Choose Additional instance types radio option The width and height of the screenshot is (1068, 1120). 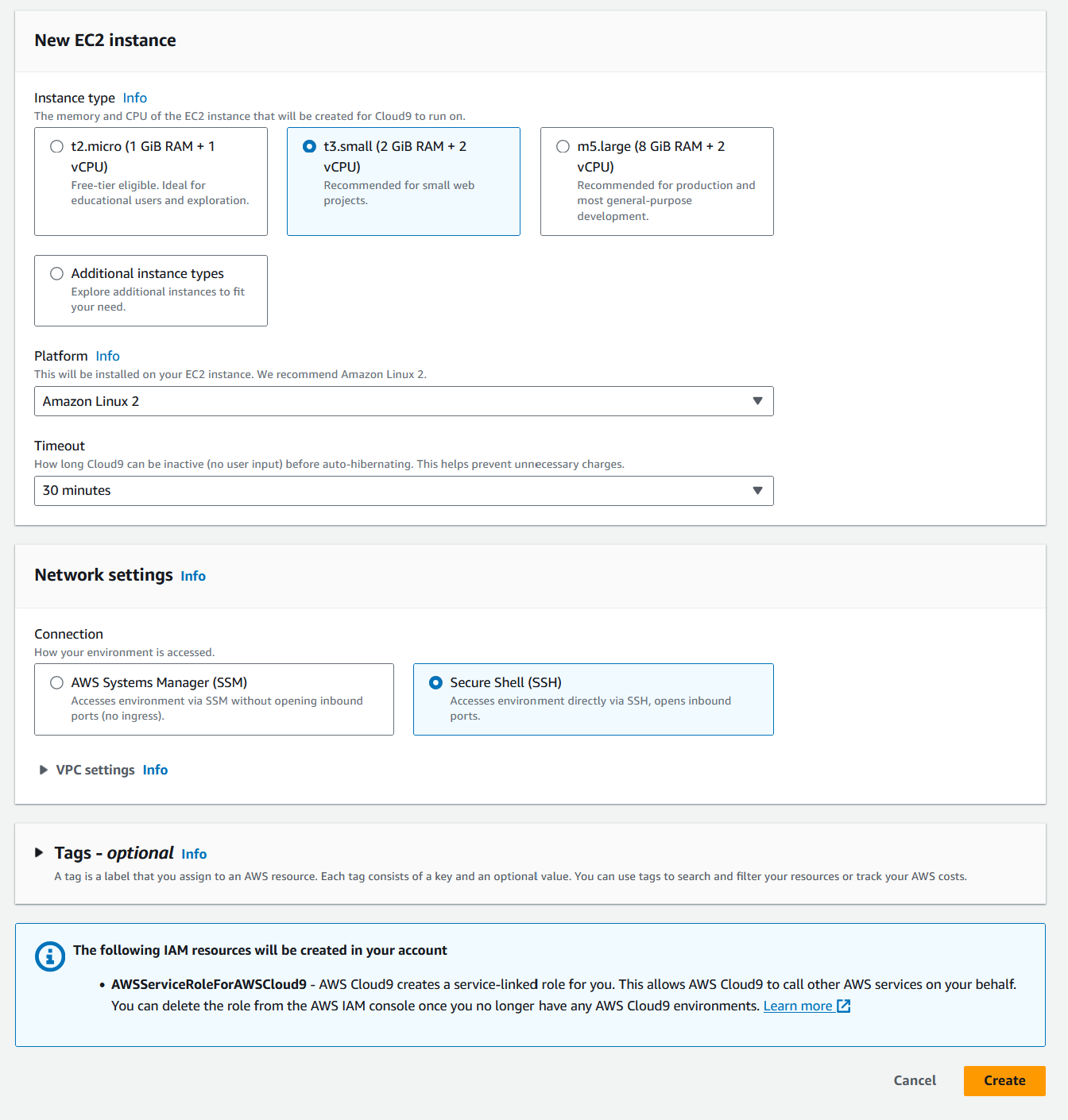(56, 273)
